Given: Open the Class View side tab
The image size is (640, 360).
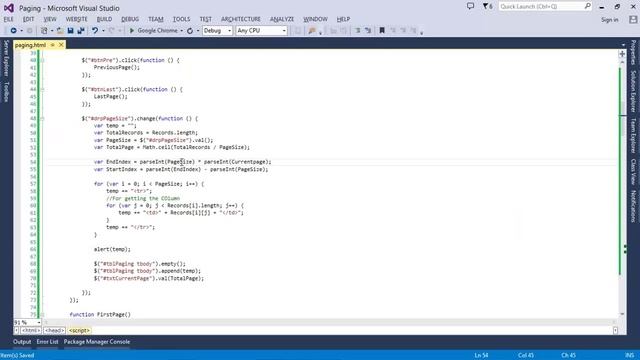Looking at the screenshot, I should pos(633,171).
